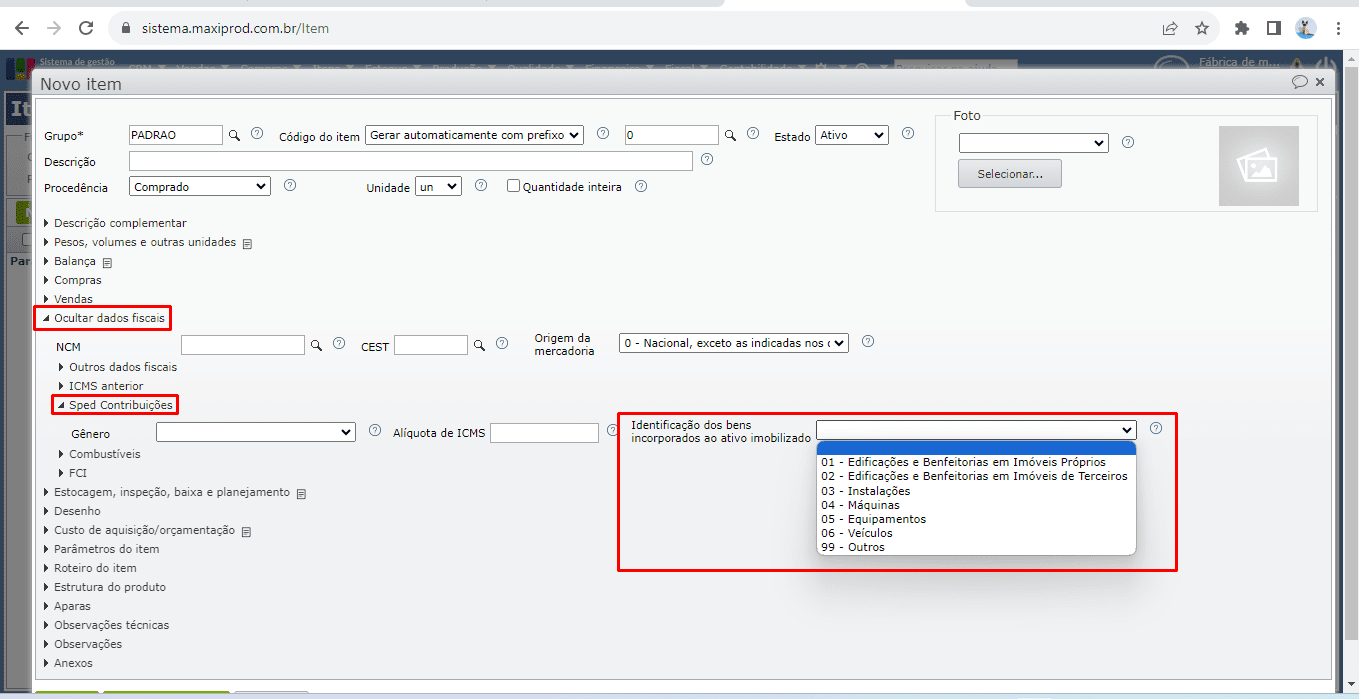
Task: Collapse Identificação dos bens dropdown
Action: coord(976,430)
